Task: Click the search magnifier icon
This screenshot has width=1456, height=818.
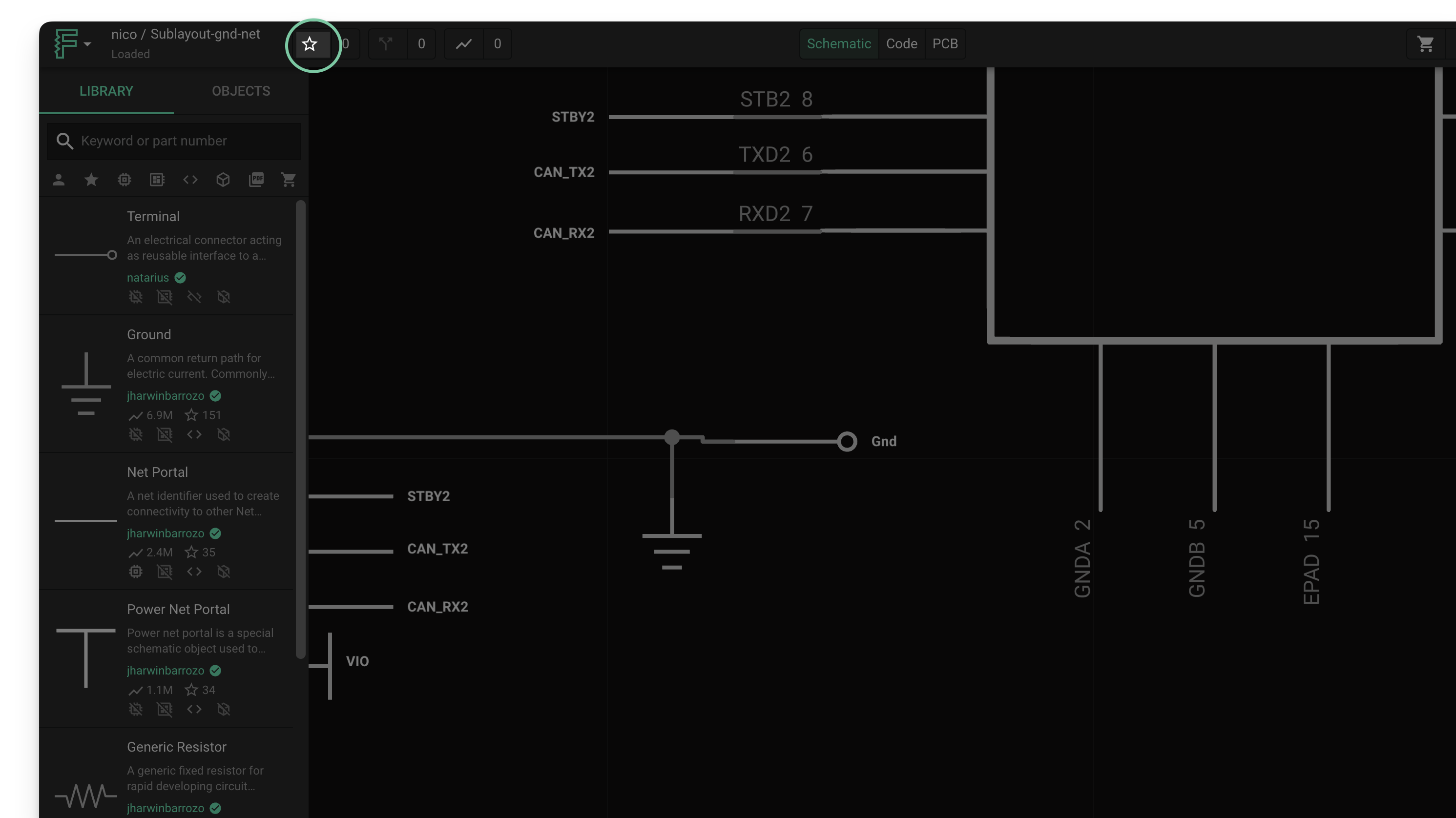Action: [65, 141]
